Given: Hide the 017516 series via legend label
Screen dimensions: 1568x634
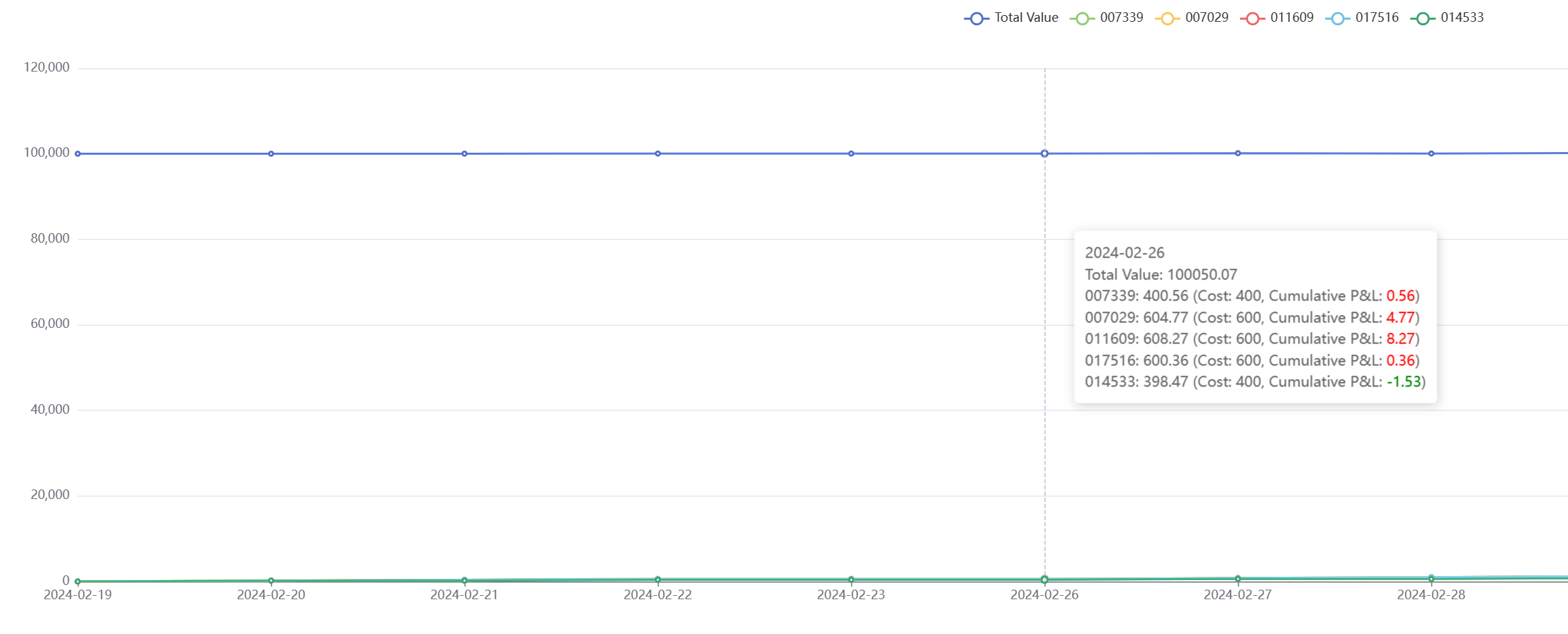Looking at the screenshot, I should pos(1376,18).
